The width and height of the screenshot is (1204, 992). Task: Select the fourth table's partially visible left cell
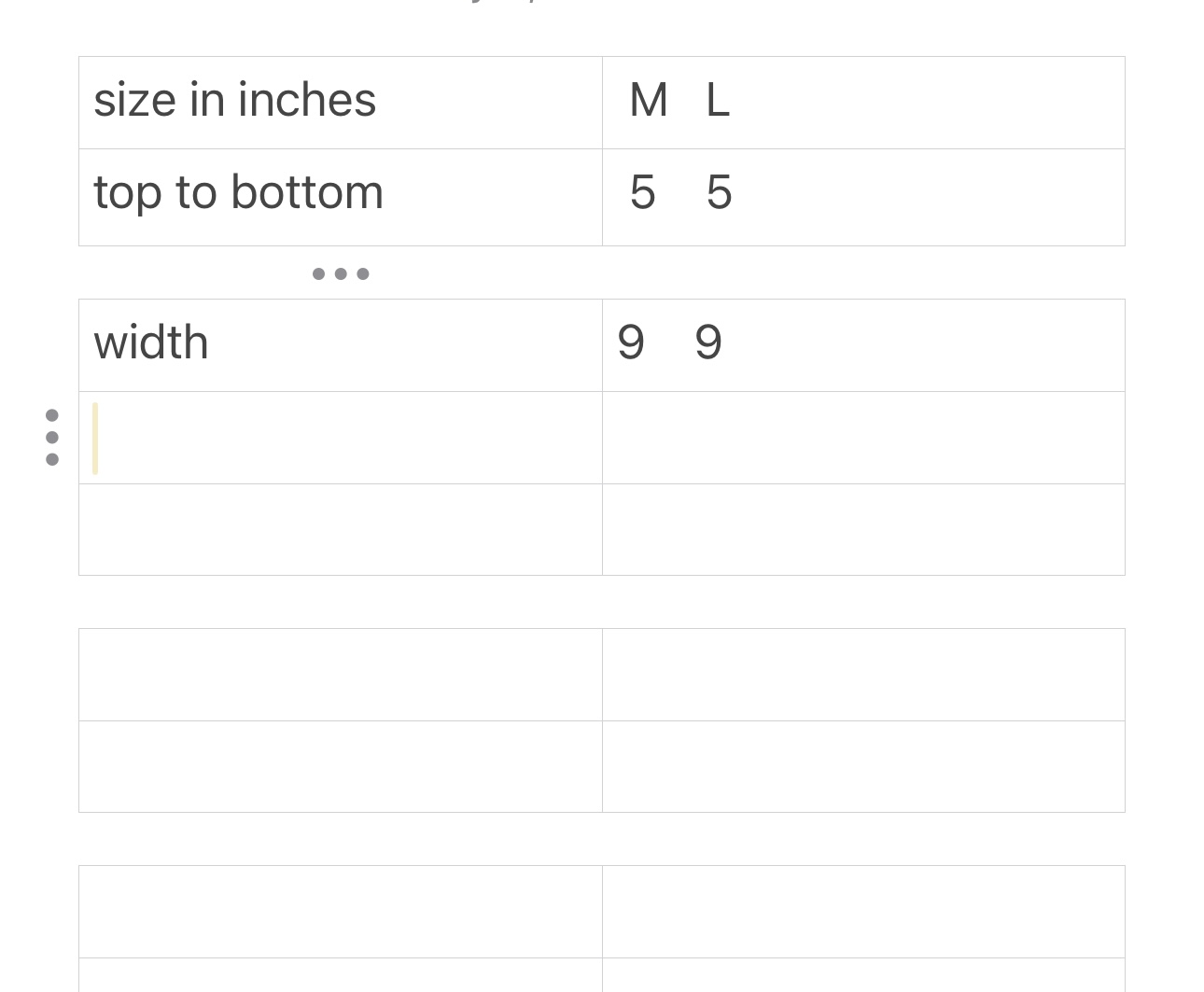(341, 975)
